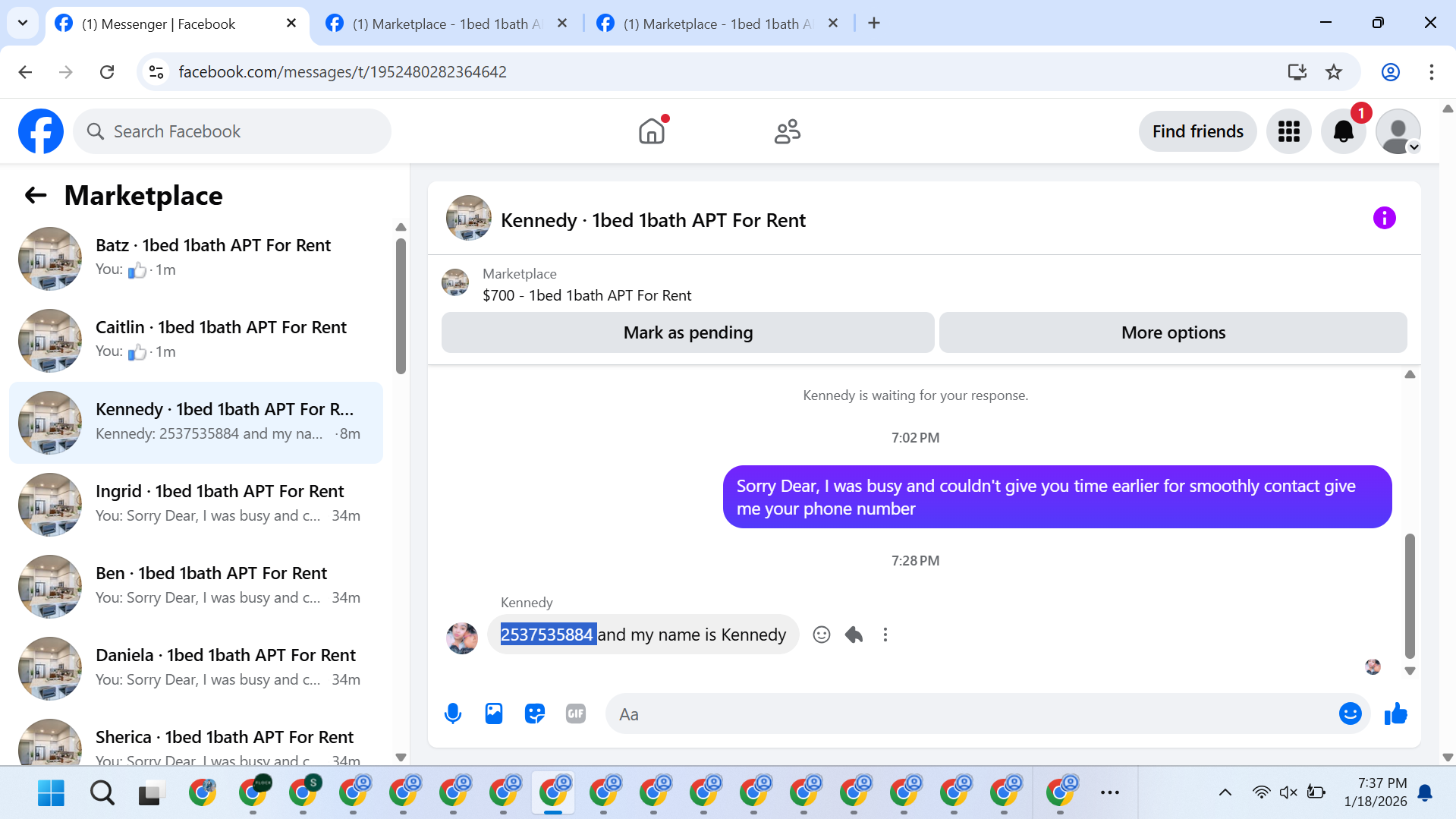Open clock and date panel
Image resolution: width=1456 pixels, height=819 pixels.
click(1375, 792)
